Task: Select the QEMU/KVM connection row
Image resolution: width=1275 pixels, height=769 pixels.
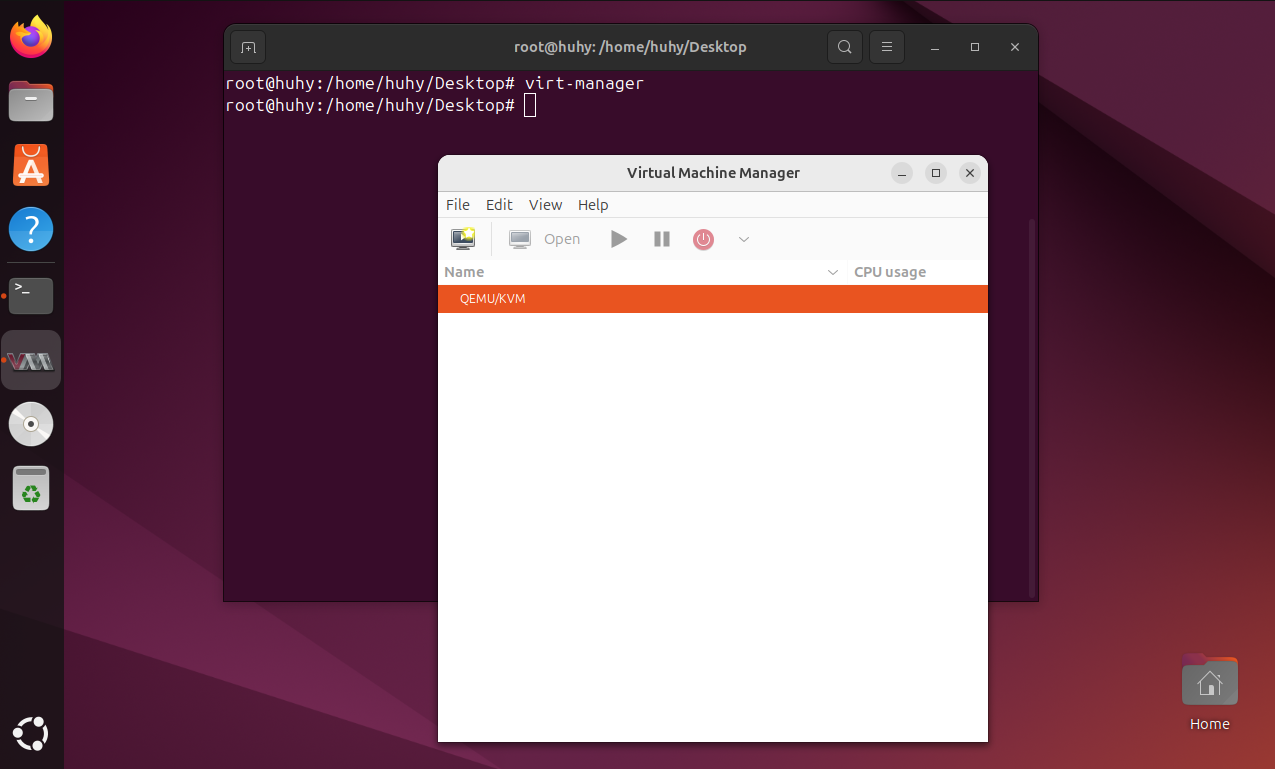Action: 713,299
